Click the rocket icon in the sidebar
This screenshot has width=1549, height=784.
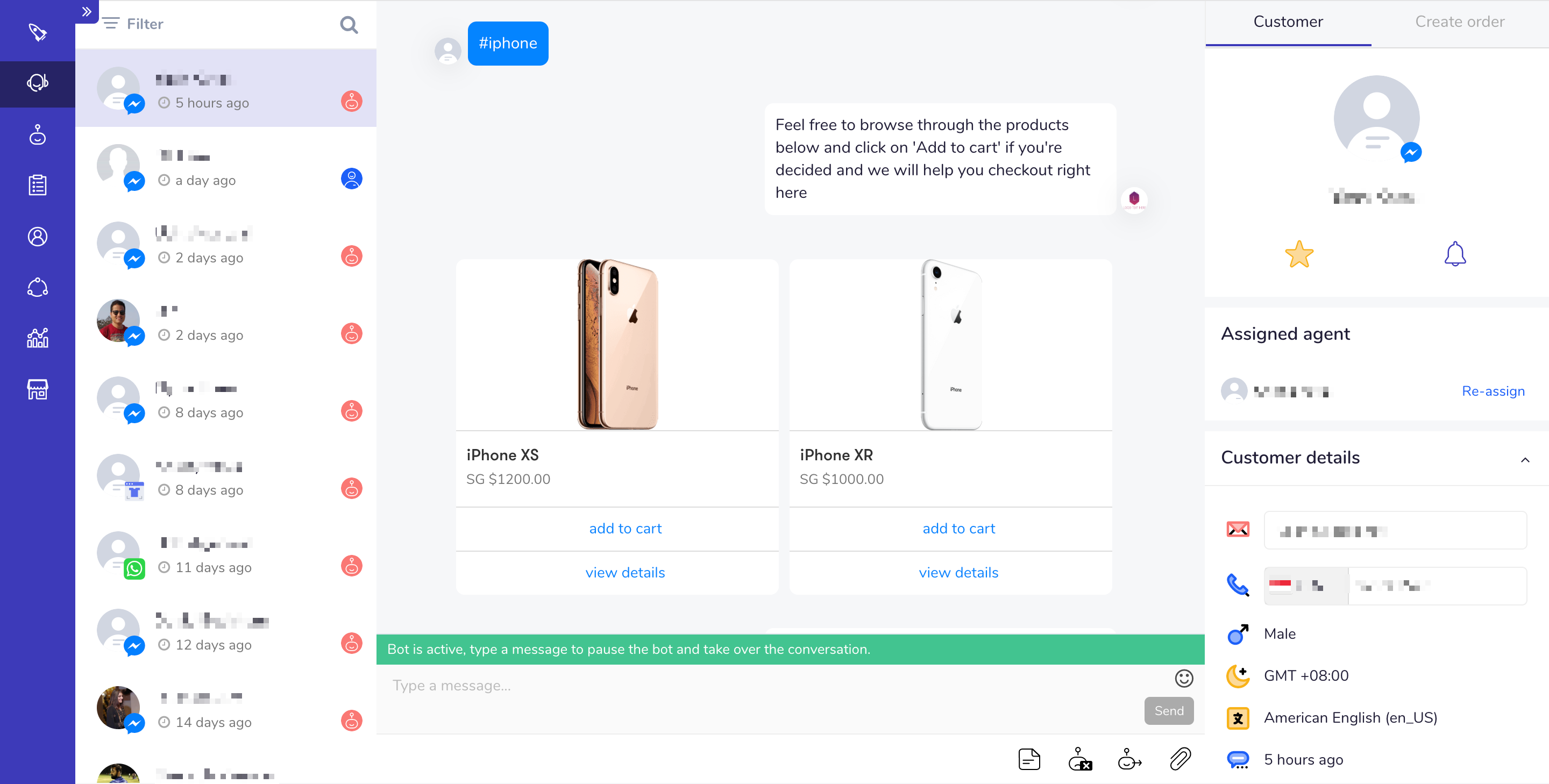coord(37,31)
